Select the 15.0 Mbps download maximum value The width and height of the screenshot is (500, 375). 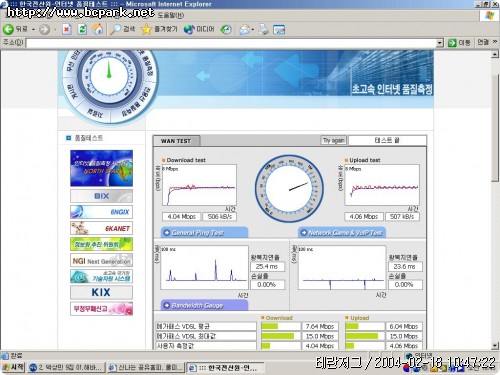pyautogui.click(x=320, y=336)
